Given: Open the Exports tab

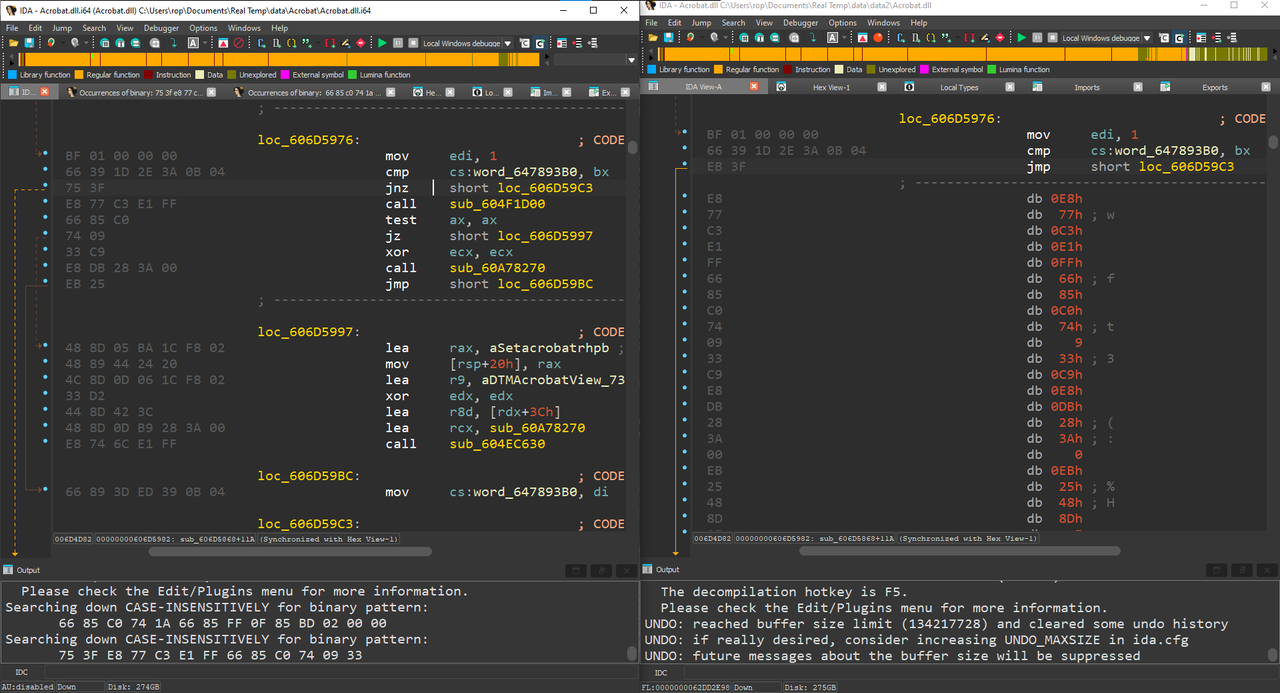Looking at the screenshot, I should coord(1215,87).
